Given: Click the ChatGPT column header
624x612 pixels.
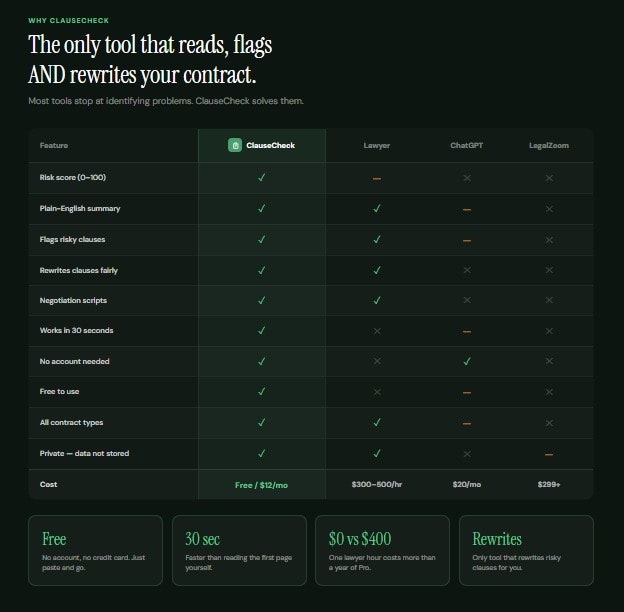Looking at the screenshot, I should coord(467,145).
